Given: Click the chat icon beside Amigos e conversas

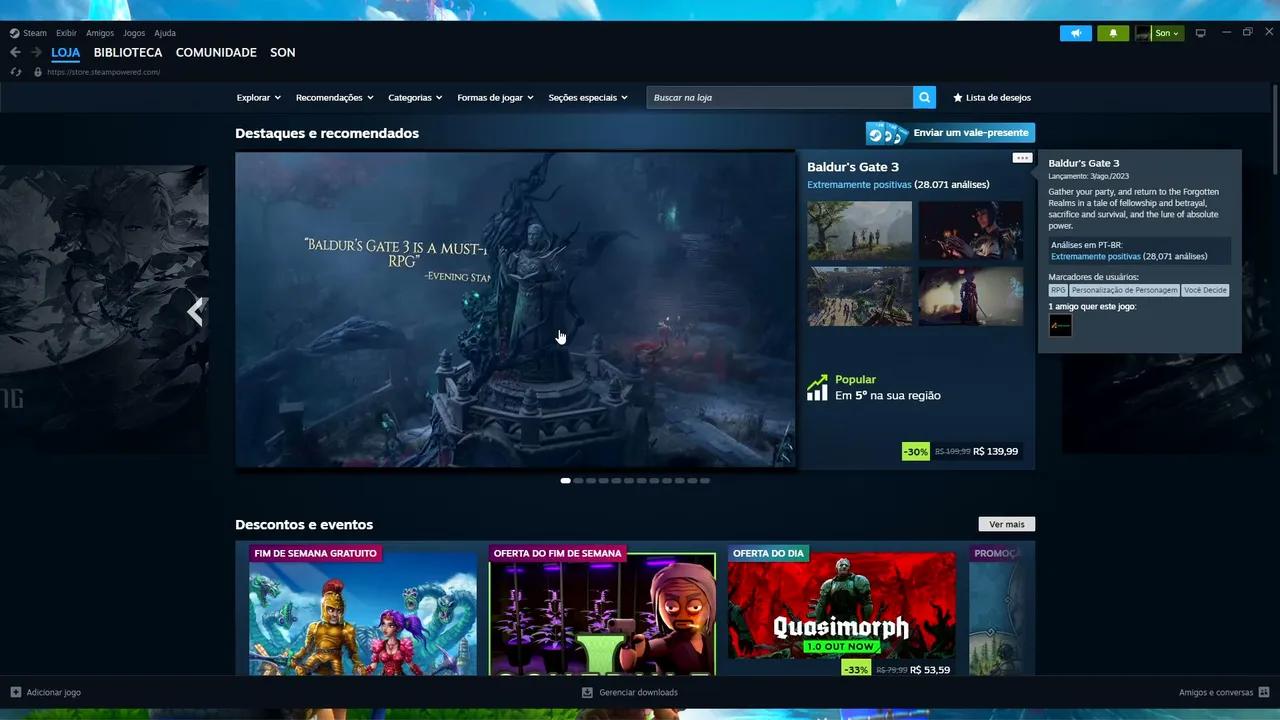Looking at the screenshot, I should (x=1264, y=692).
